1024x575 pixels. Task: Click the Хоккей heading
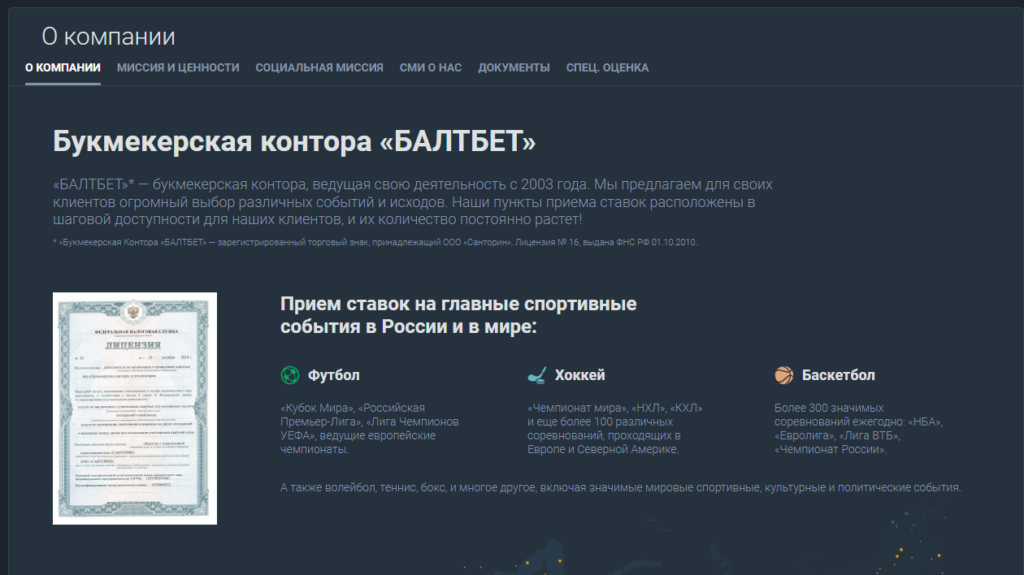click(580, 375)
